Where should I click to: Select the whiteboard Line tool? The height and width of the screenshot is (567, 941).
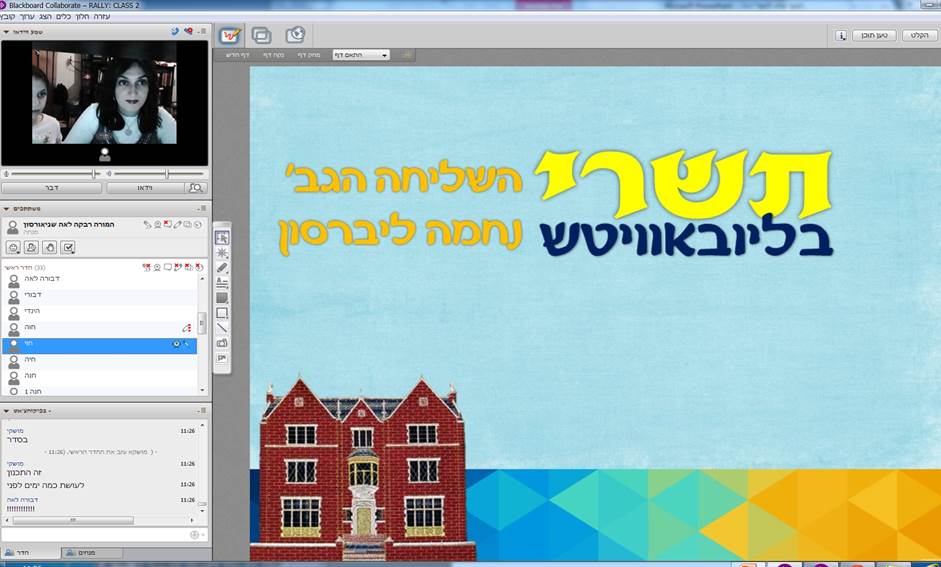(x=222, y=328)
